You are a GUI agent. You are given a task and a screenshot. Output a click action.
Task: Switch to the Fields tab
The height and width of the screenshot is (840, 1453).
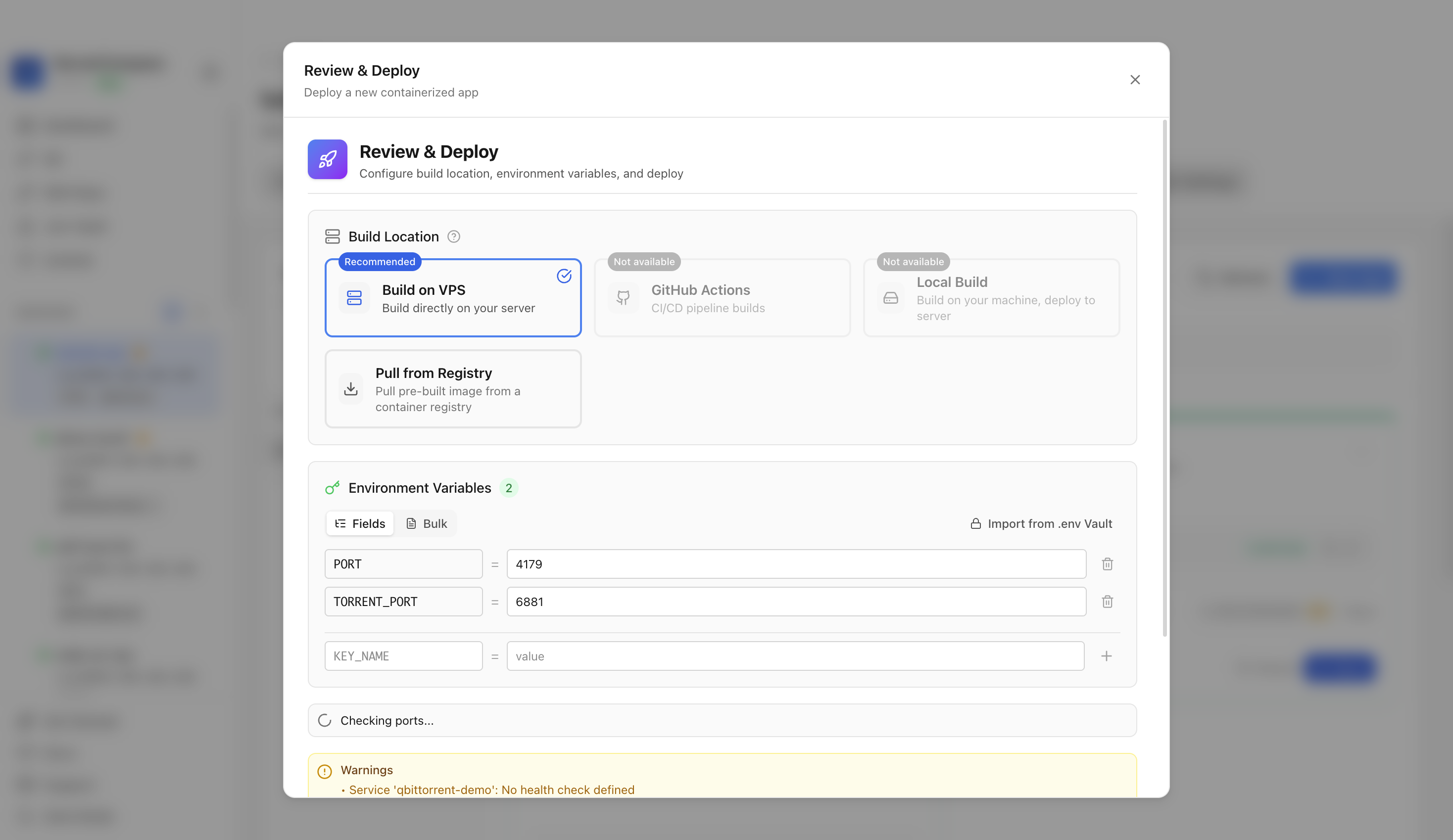tap(360, 523)
